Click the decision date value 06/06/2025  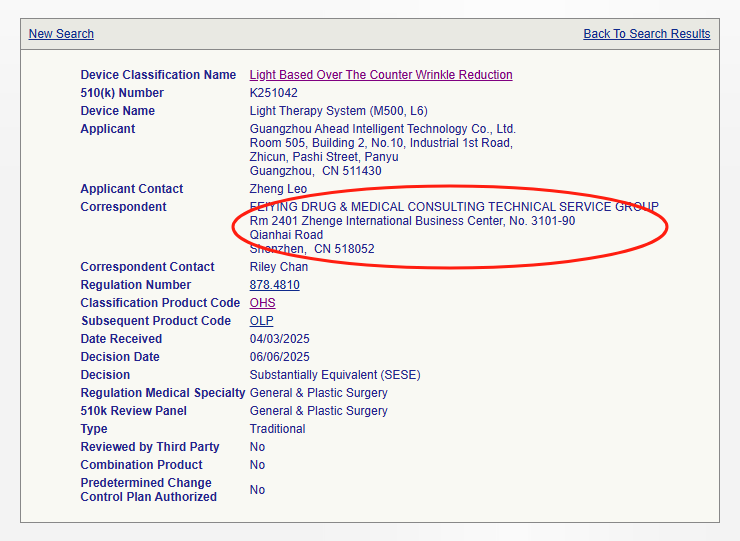coord(279,357)
